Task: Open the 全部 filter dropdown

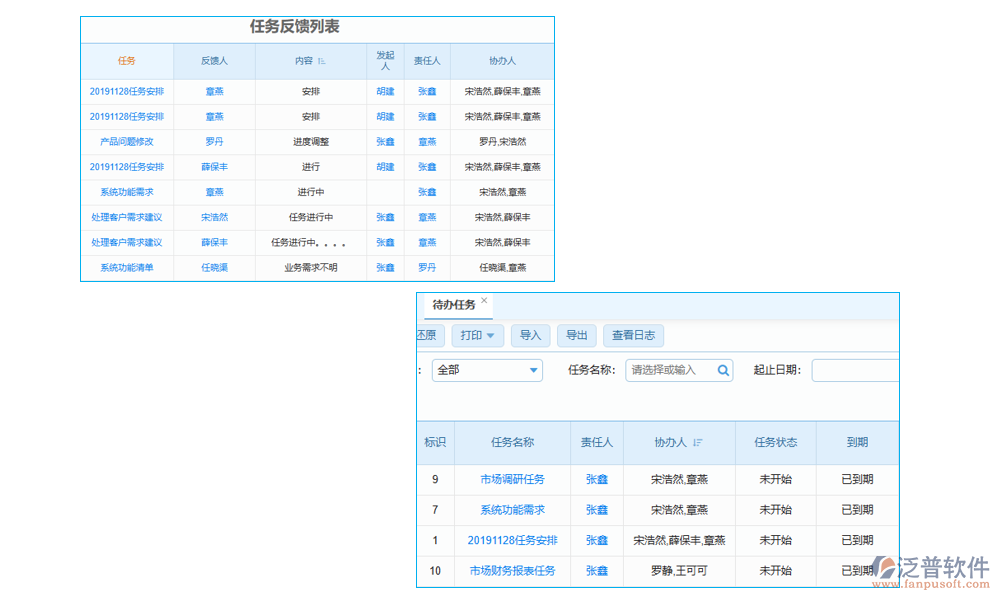Action: [487, 370]
